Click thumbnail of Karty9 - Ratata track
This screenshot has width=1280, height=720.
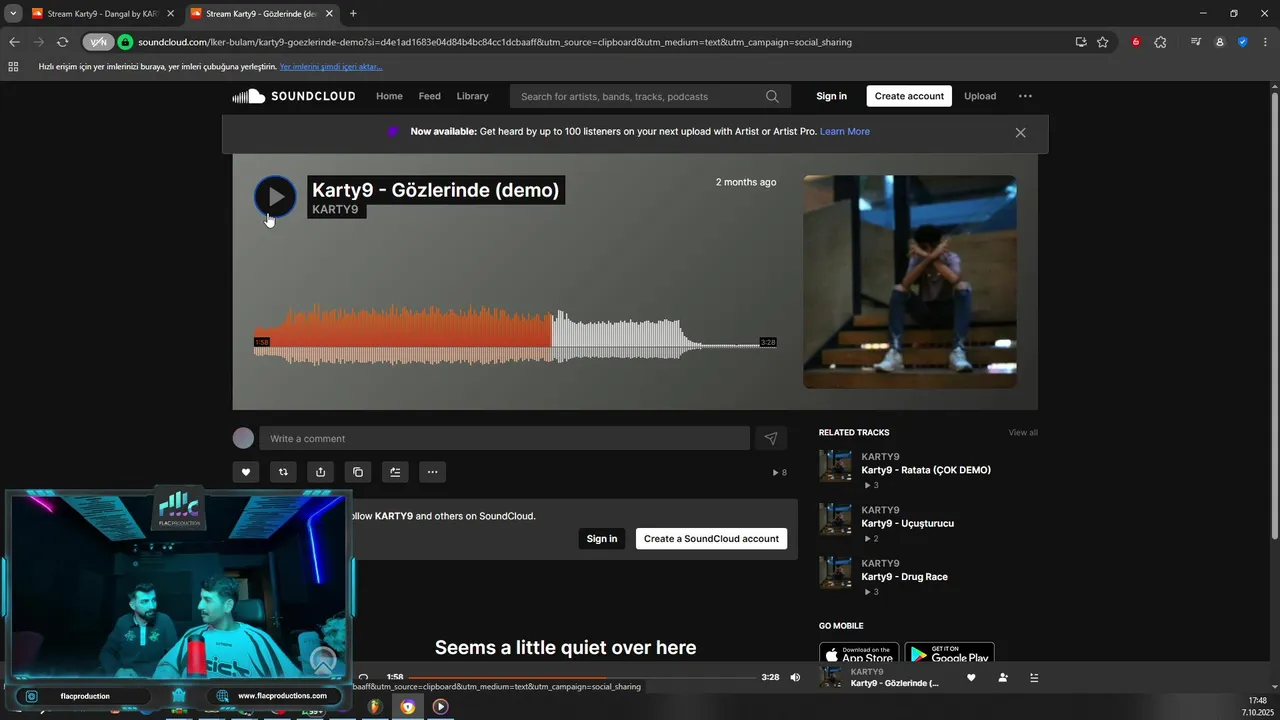click(x=835, y=466)
